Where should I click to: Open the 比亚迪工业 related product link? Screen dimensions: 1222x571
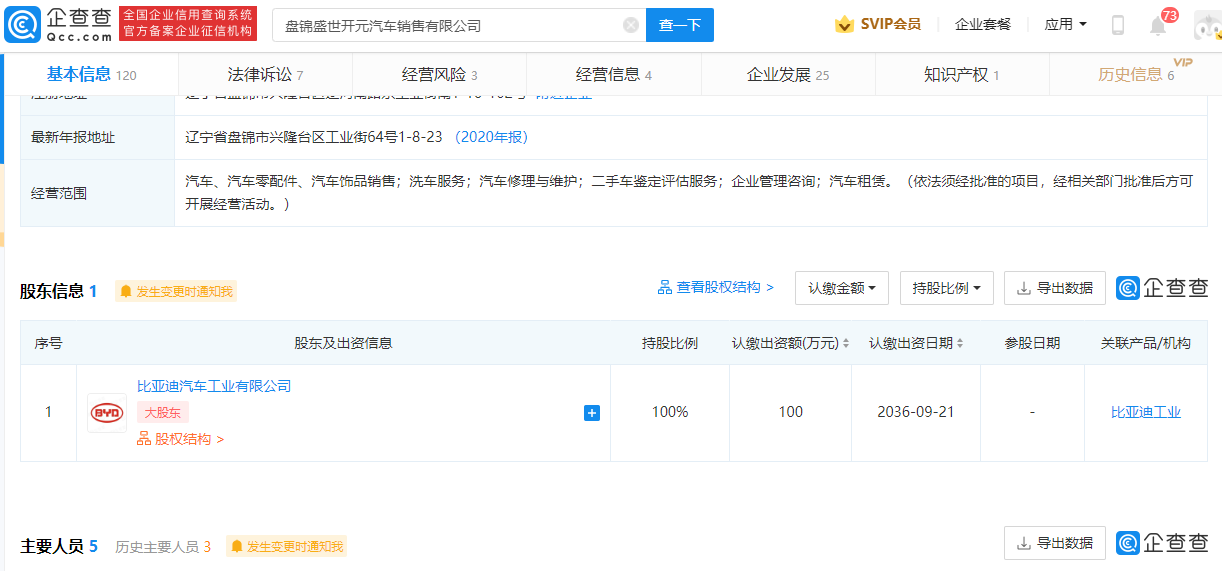click(x=1146, y=412)
